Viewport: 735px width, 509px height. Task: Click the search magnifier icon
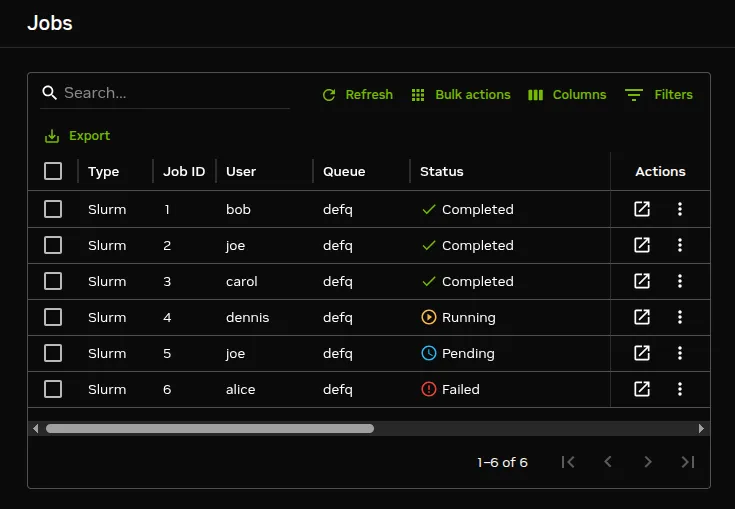49,93
